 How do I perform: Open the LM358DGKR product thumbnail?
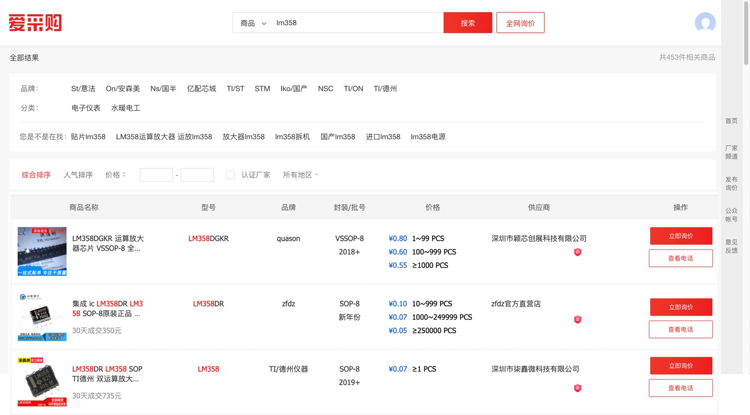[x=42, y=251]
